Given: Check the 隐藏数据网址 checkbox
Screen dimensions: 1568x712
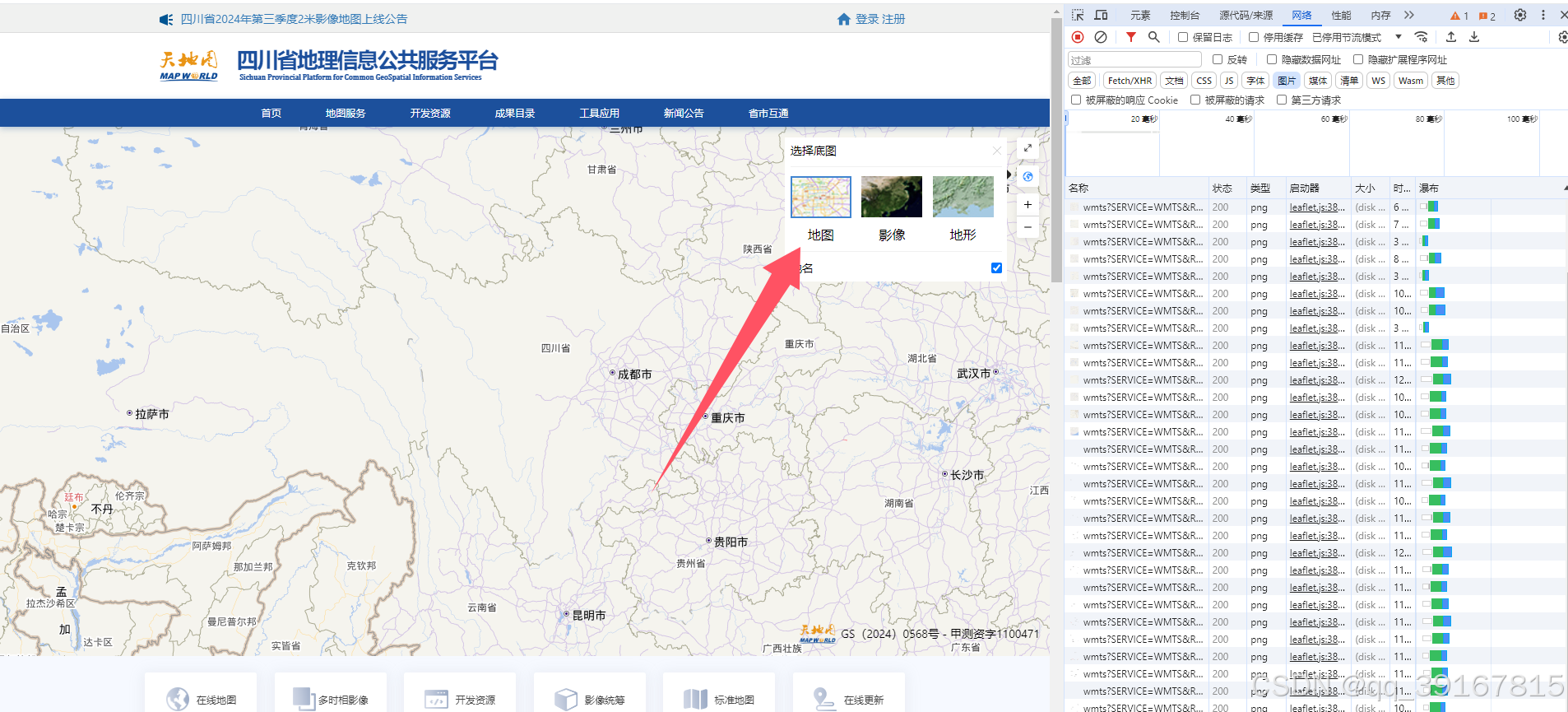Looking at the screenshot, I should pyautogui.click(x=1272, y=59).
